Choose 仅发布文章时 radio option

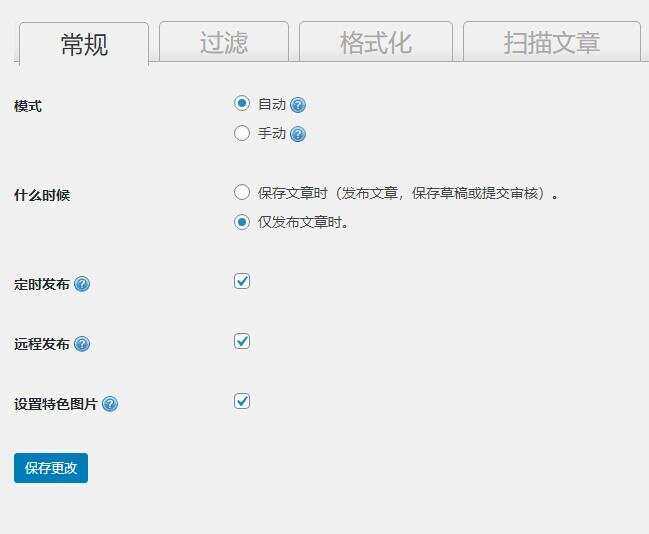coord(242,222)
